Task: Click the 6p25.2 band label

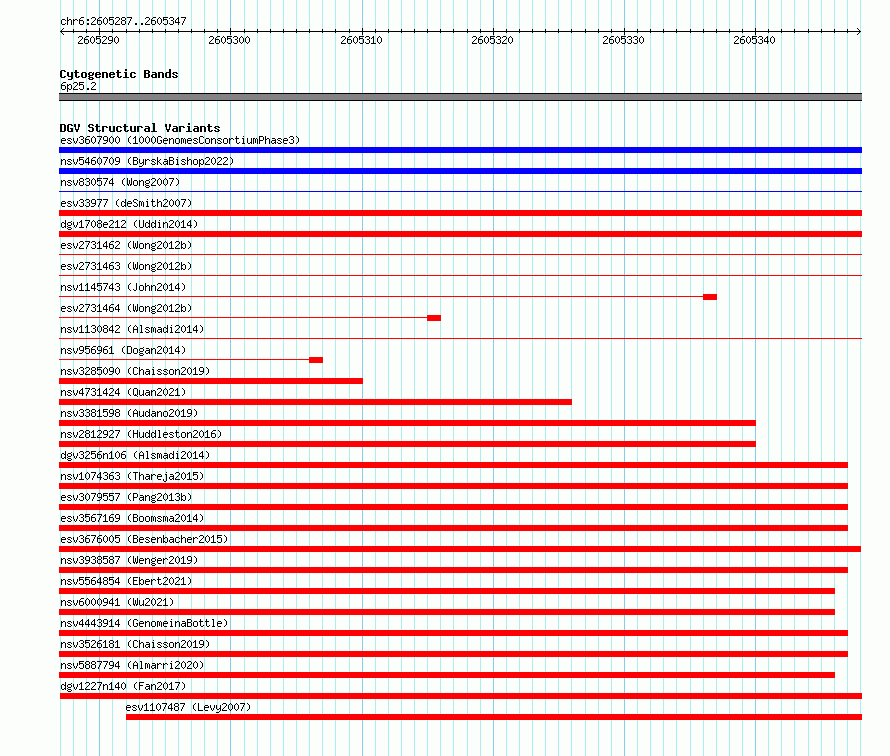Action: [x=78, y=86]
